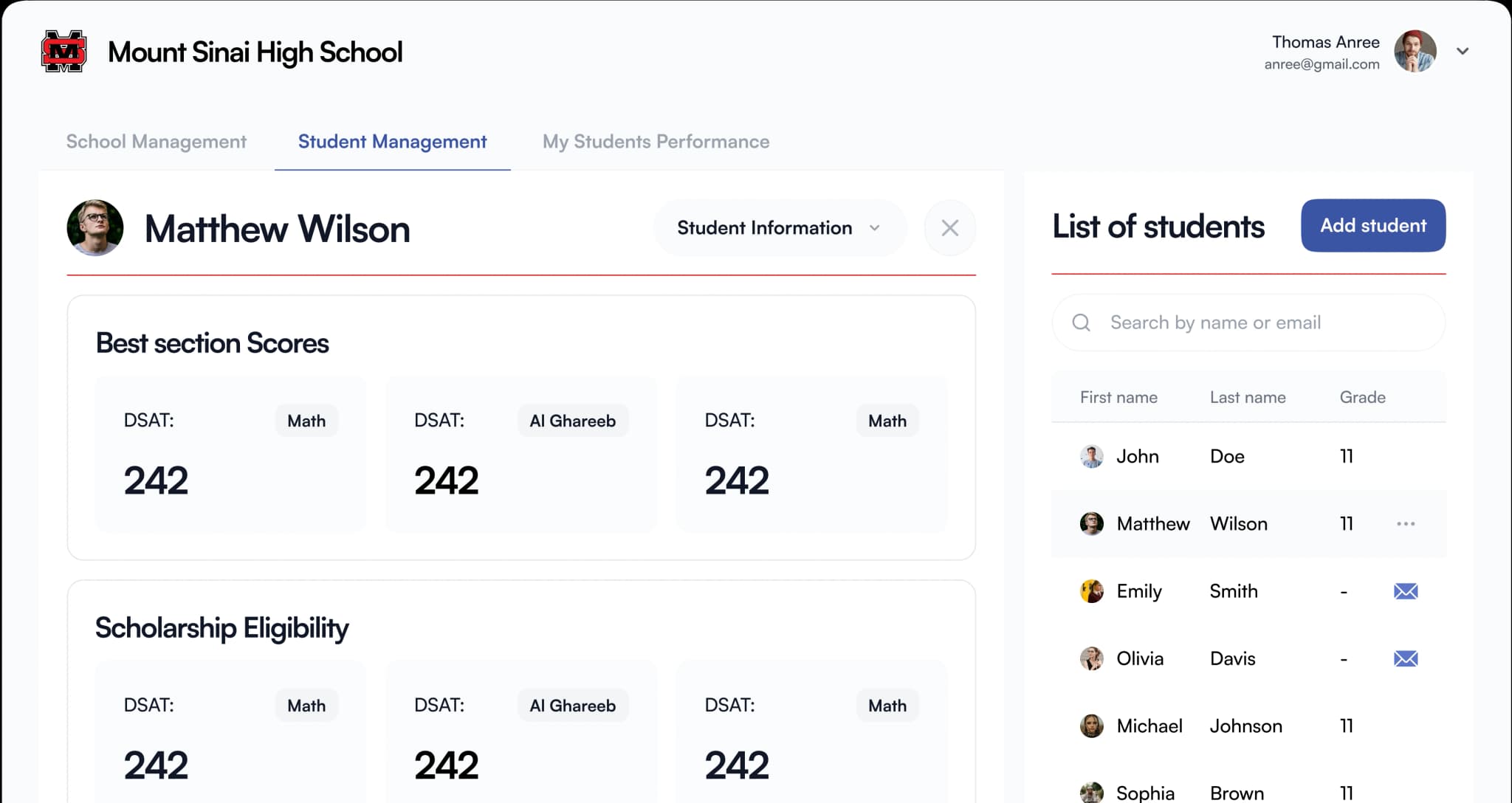The height and width of the screenshot is (803, 1512).
Task: Open the My Students Performance tab
Action: (656, 141)
